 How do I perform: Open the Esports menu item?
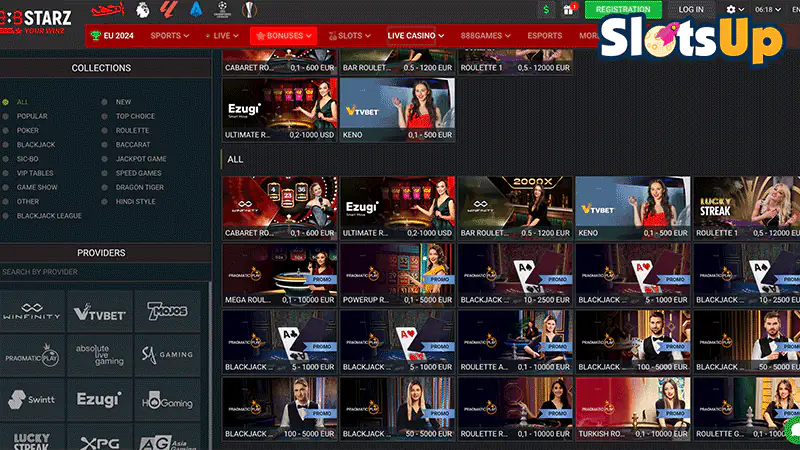[544, 36]
